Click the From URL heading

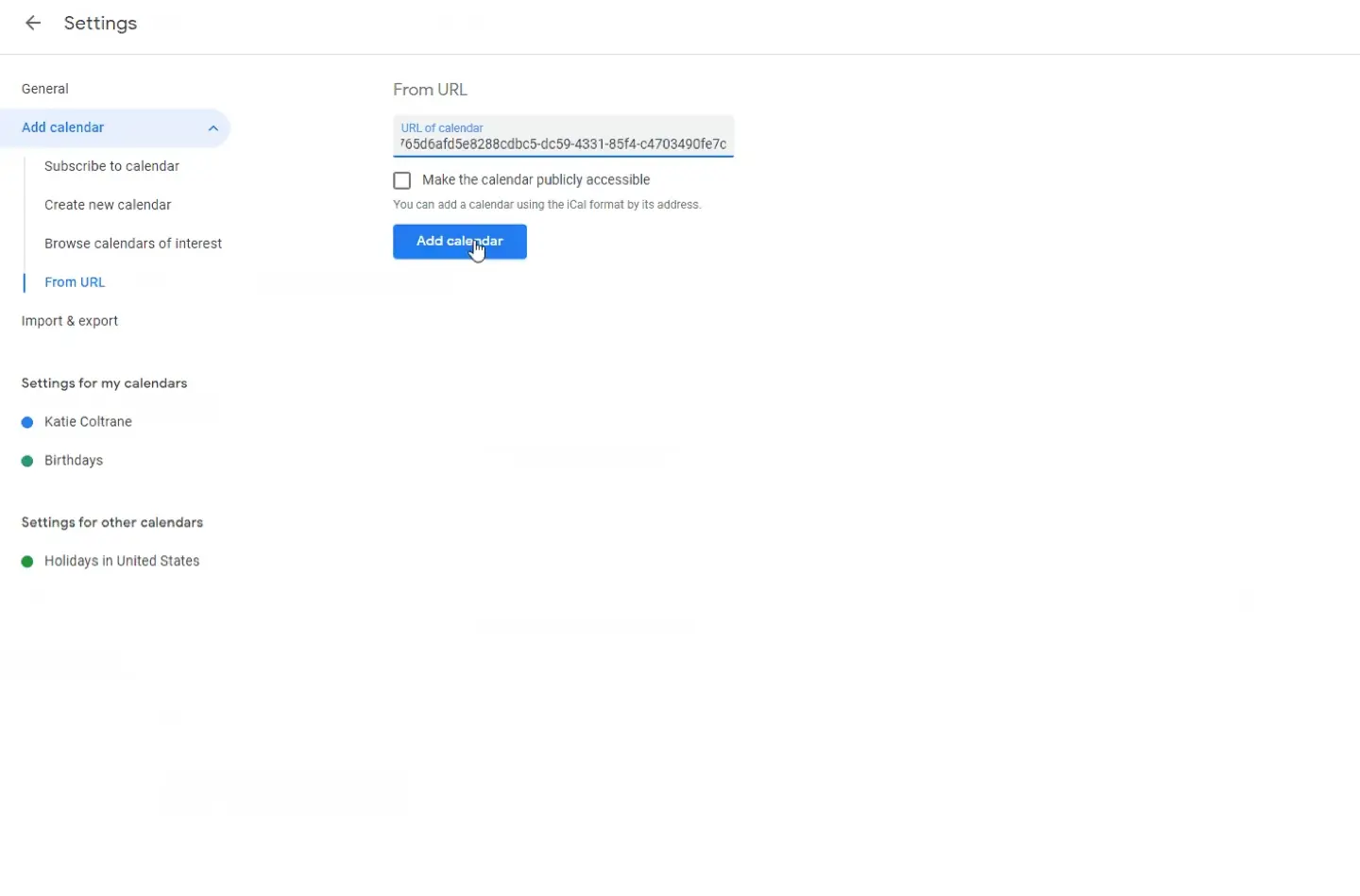point(430,90)
